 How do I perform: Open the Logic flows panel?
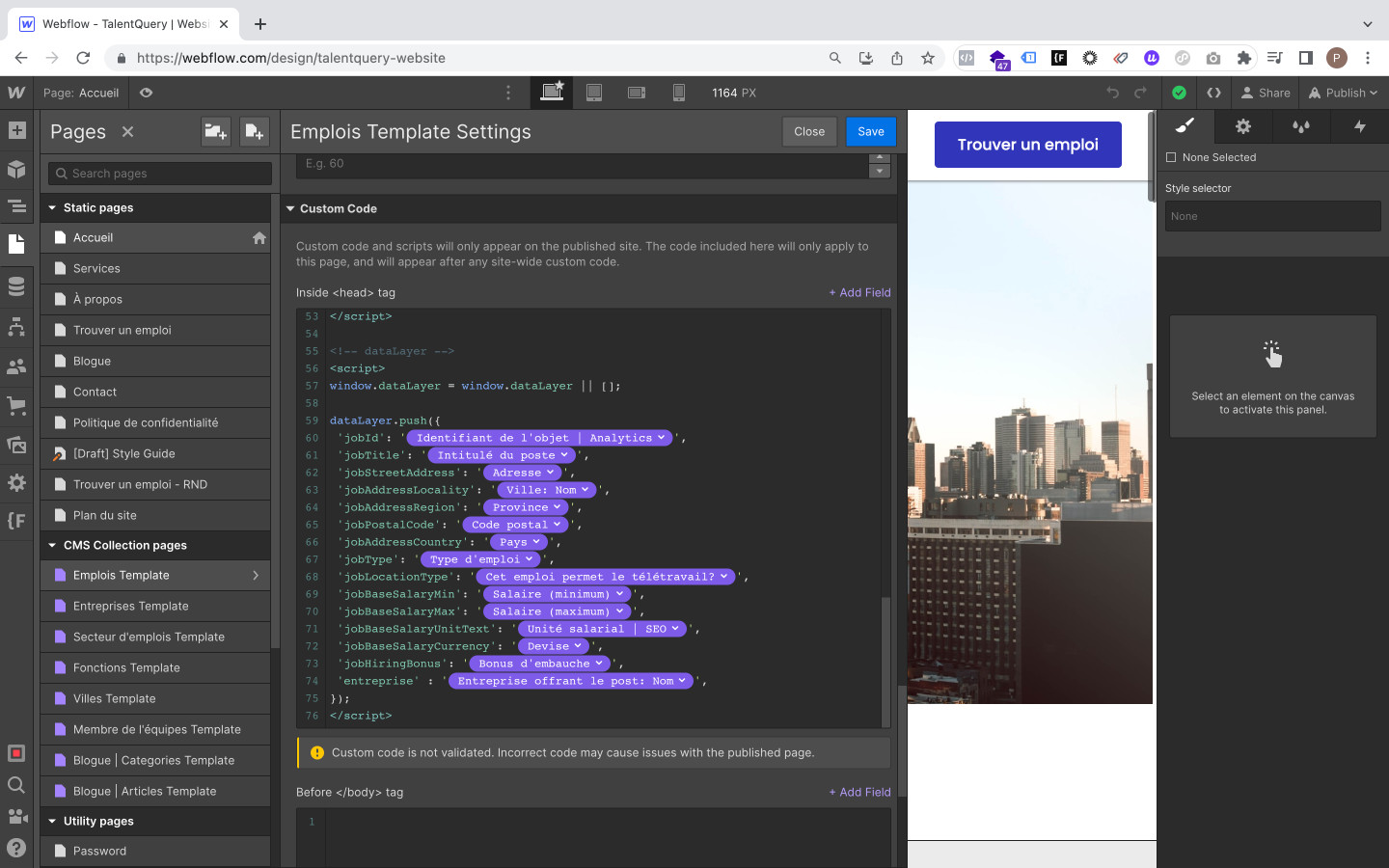(x=16, y=327)
